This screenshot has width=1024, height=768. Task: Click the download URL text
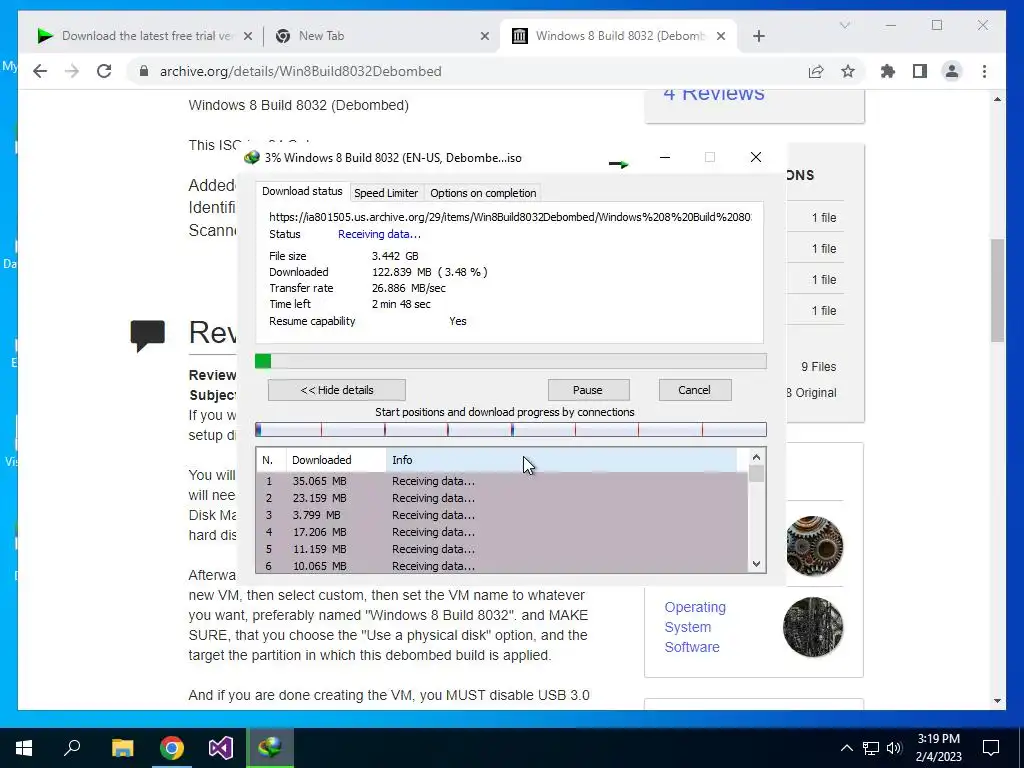(x=510, y=217)
